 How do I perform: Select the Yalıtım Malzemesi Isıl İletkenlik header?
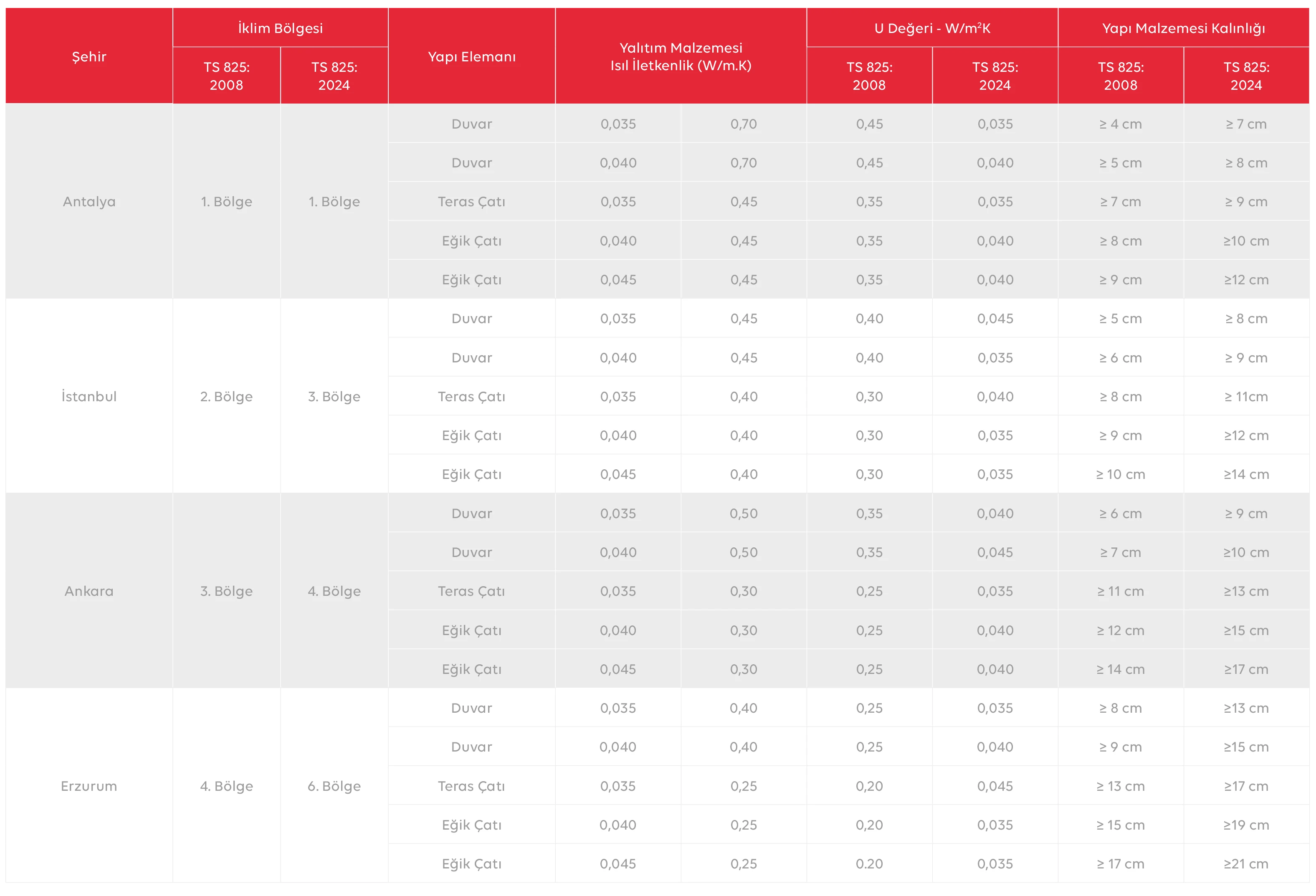tap(681, 57)
